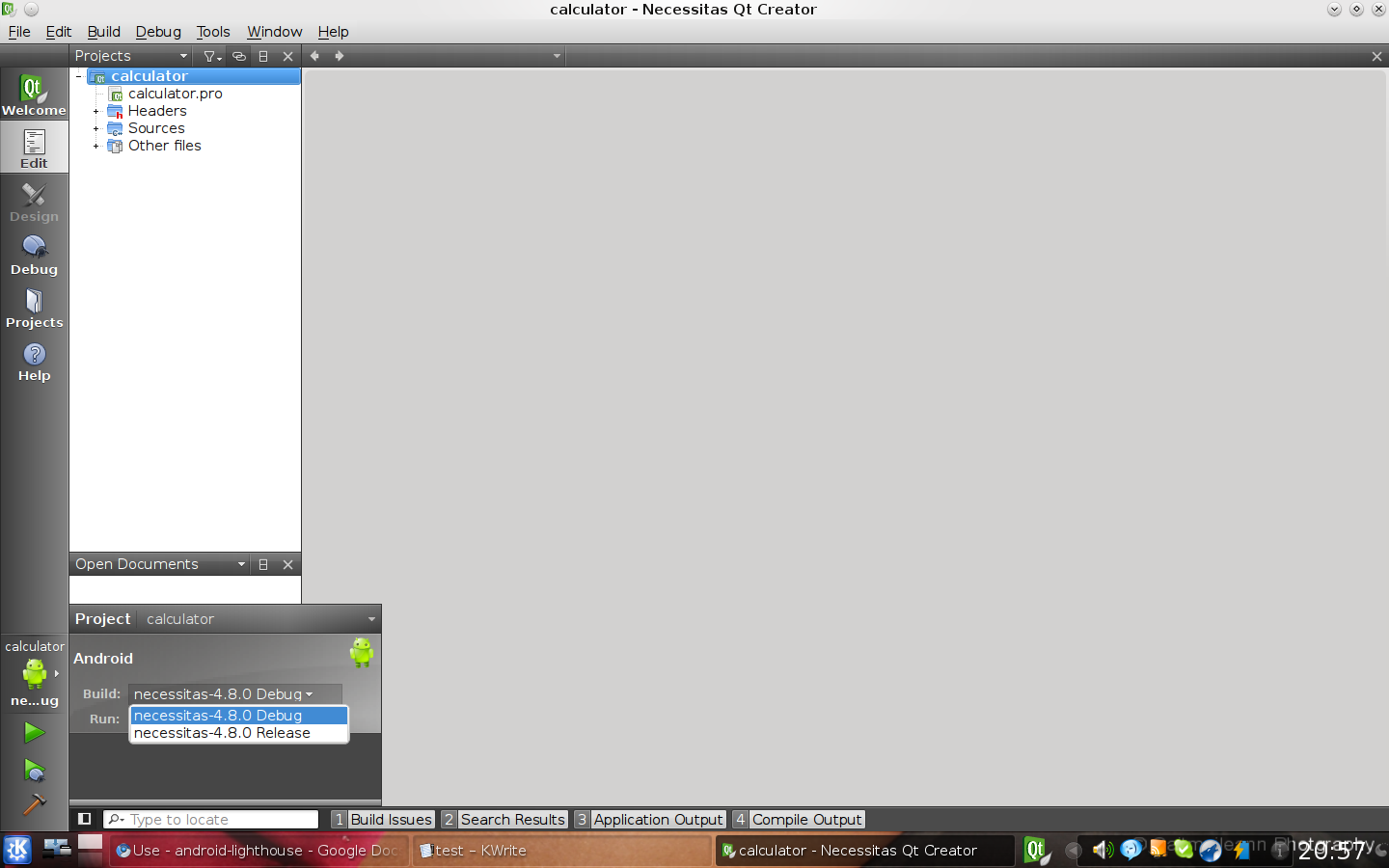Open the Tools menu
This screenshot has width=1389, height=868.
click(213, 32)
